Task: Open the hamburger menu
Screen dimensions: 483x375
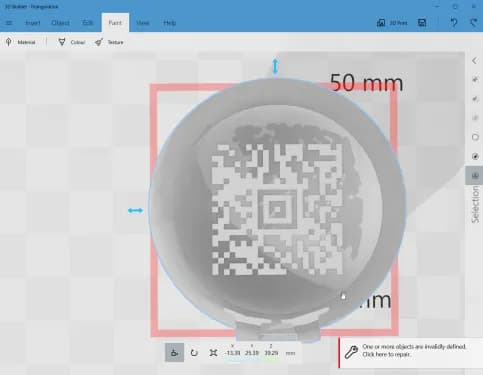Action: pos(9,23)
